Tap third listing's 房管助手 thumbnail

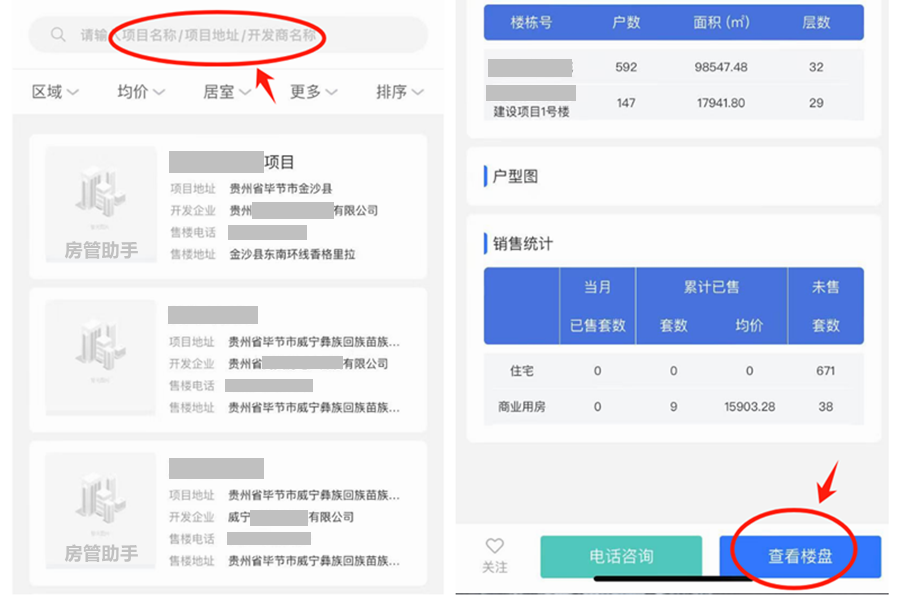(101, 510)
